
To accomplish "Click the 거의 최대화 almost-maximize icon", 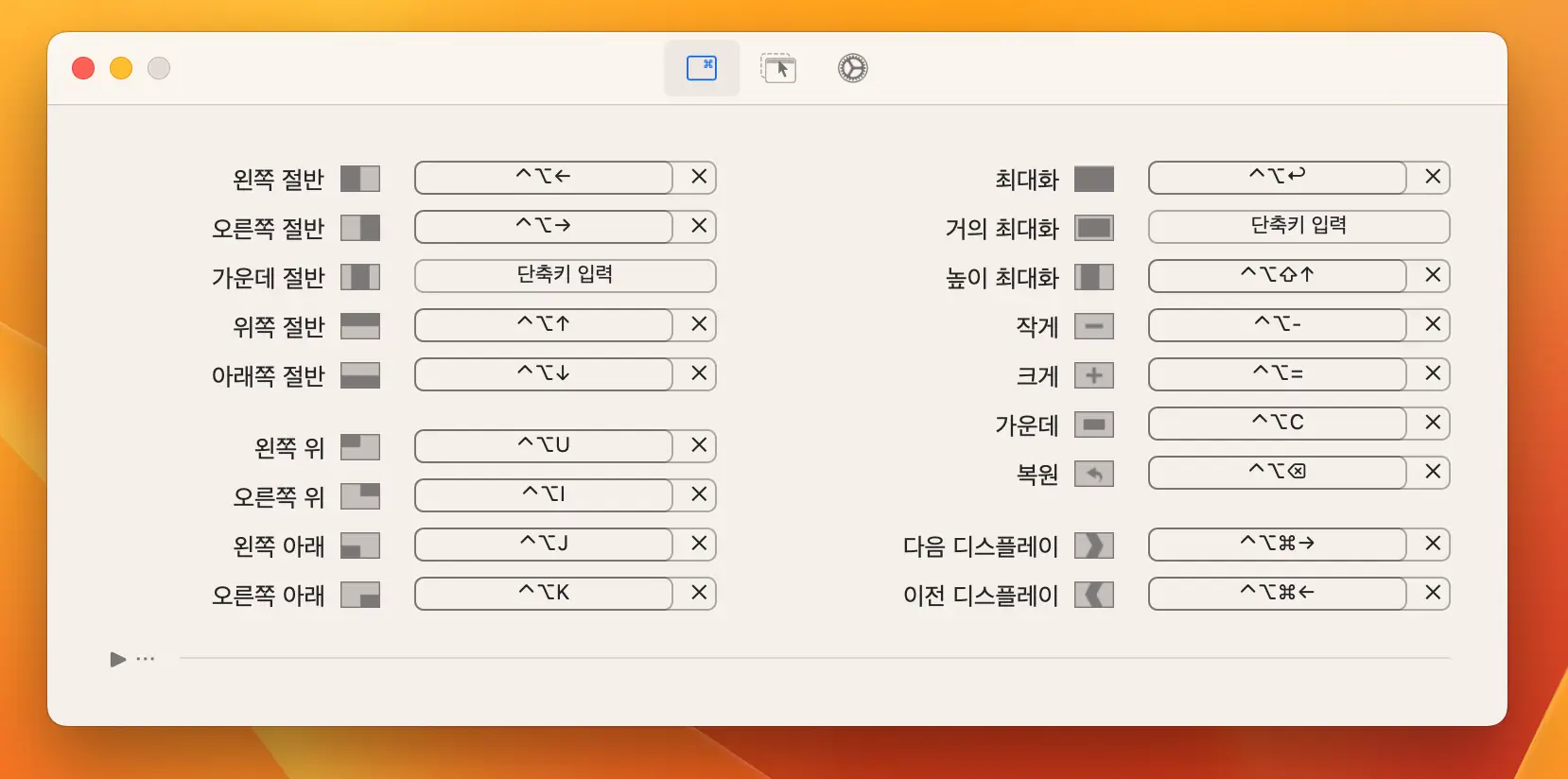I will (1094, 228).
